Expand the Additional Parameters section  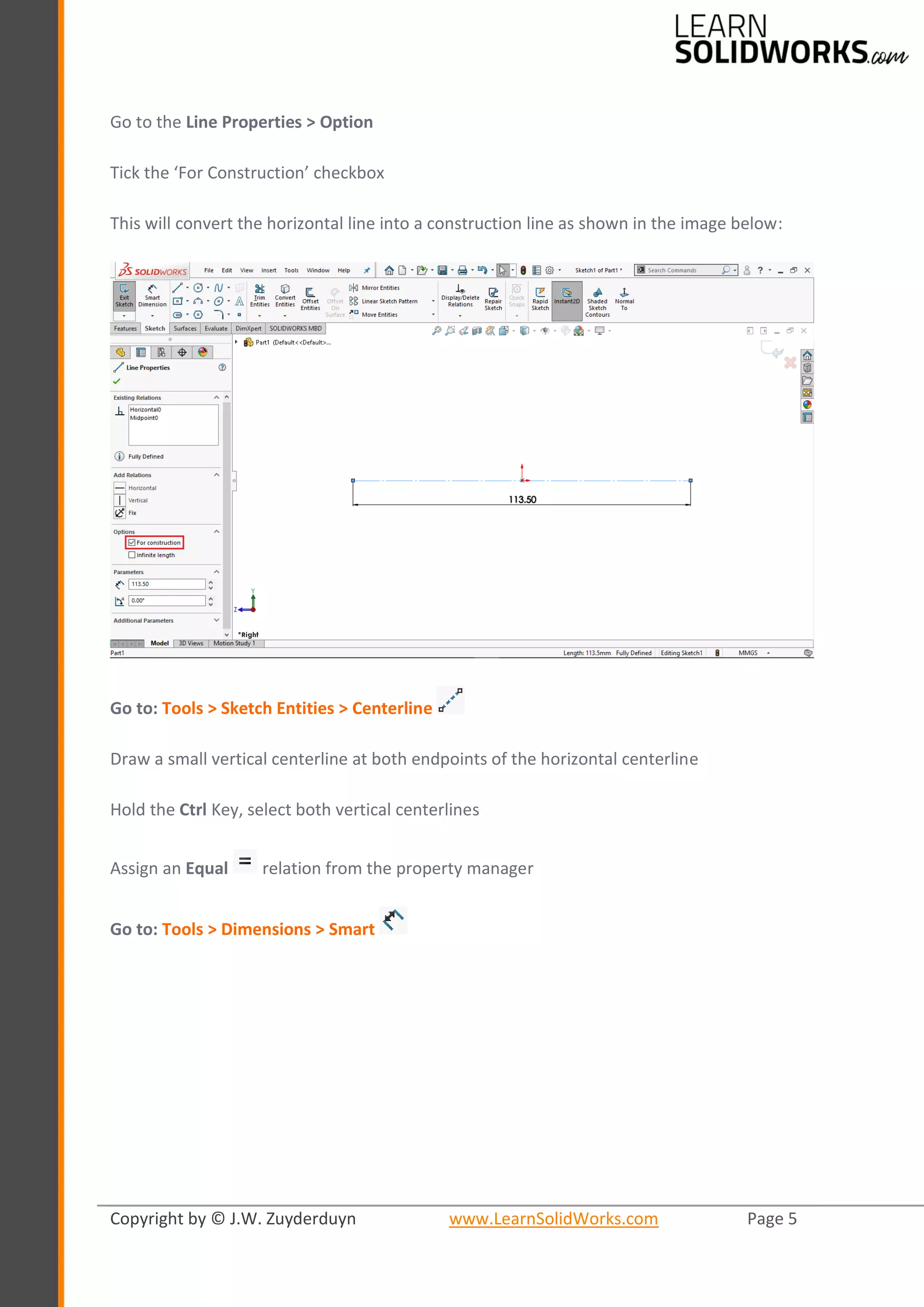216,620
